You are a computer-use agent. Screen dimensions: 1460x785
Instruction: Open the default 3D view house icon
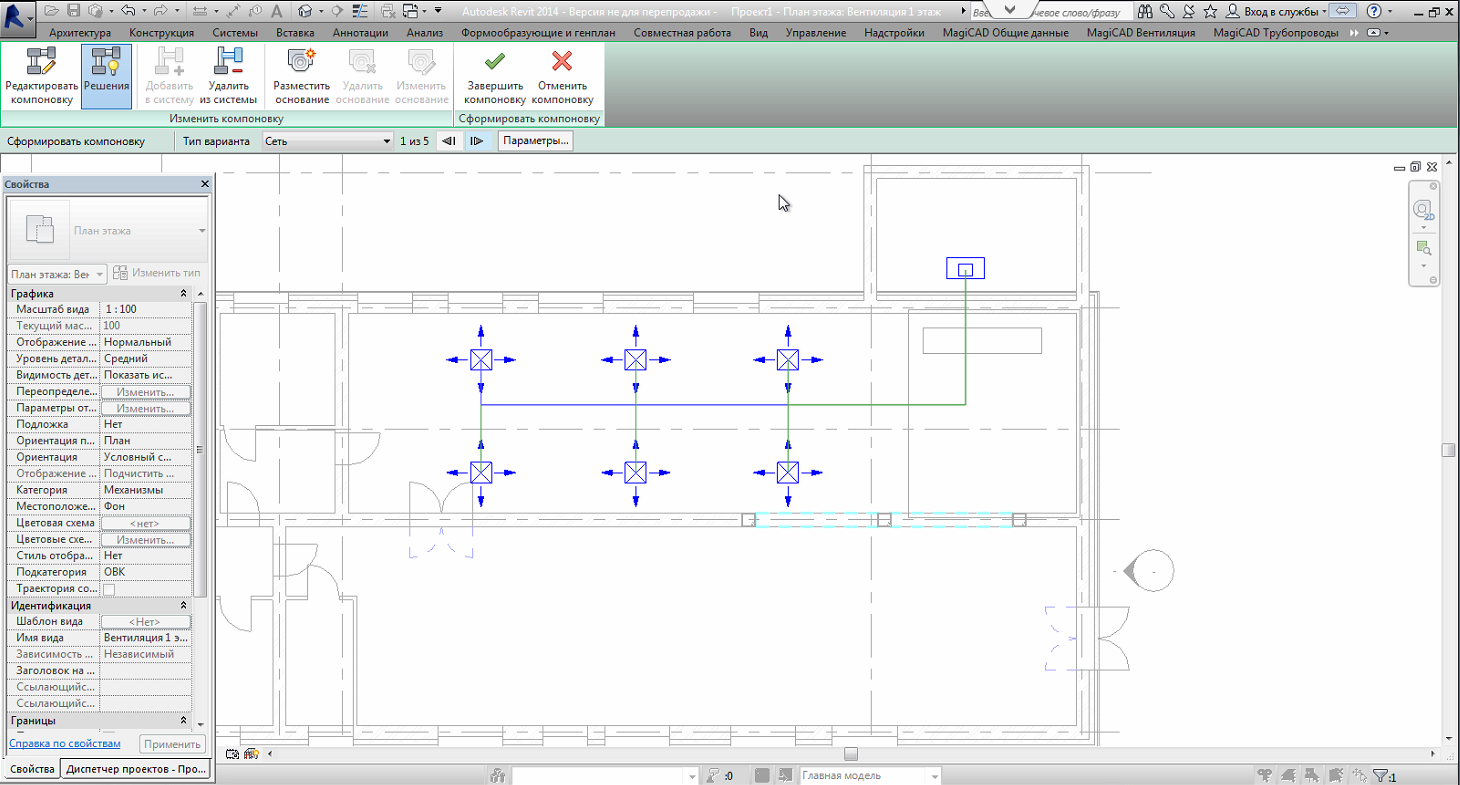(305, 11)
